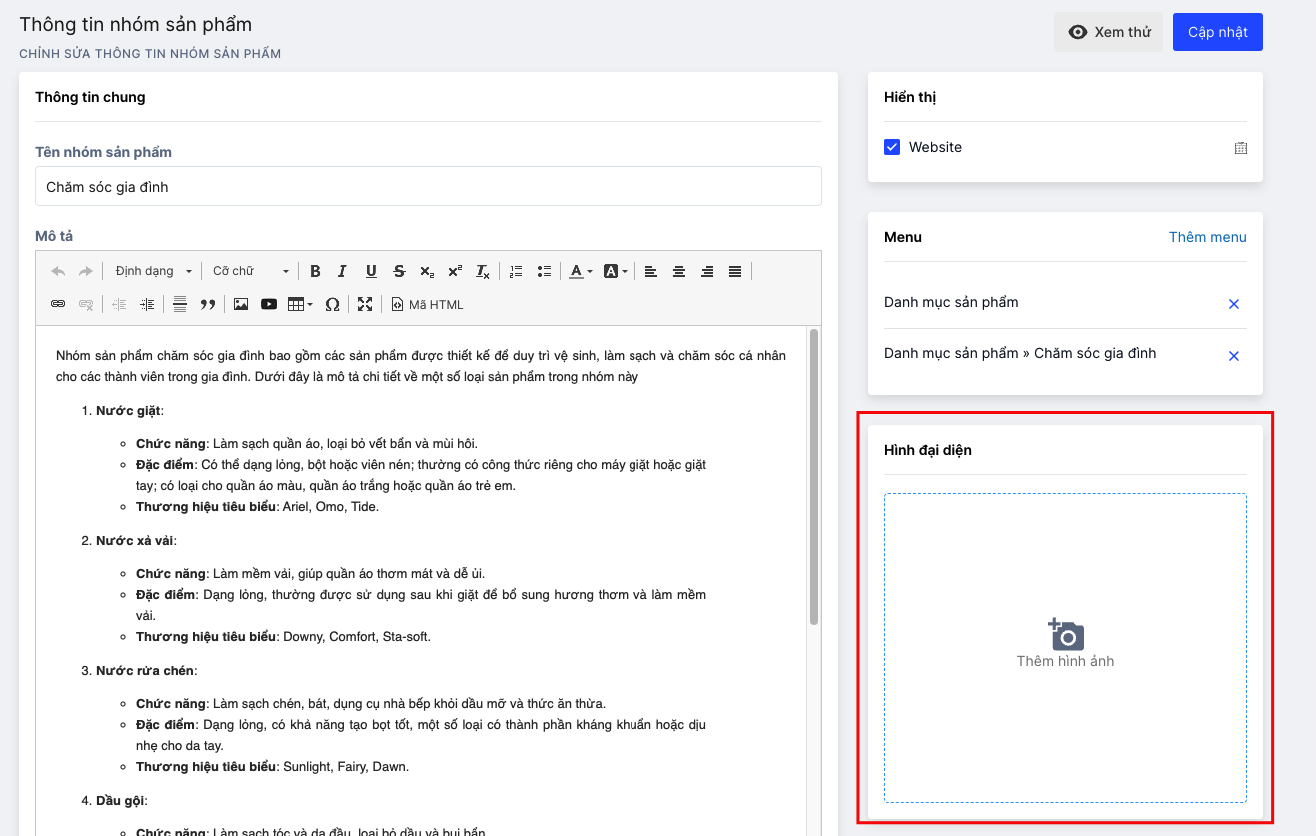Screen dimensions: 1316x836
Task: Click the Tên nhóm sản phẩm input field
Action: [428, 187]
